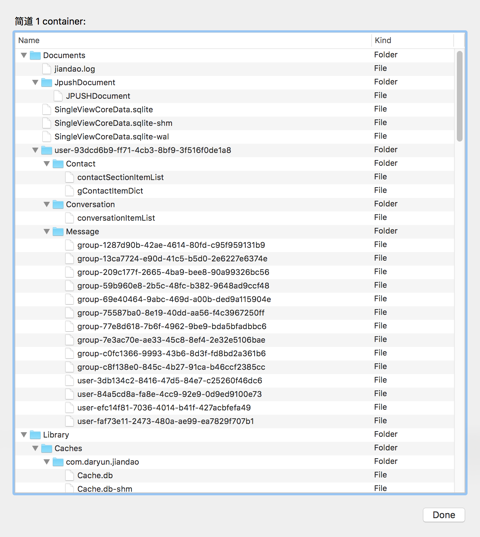480x537 pixels.
Task: Collapse the Documents folder disclosure triangle
Action: (24, 55)
